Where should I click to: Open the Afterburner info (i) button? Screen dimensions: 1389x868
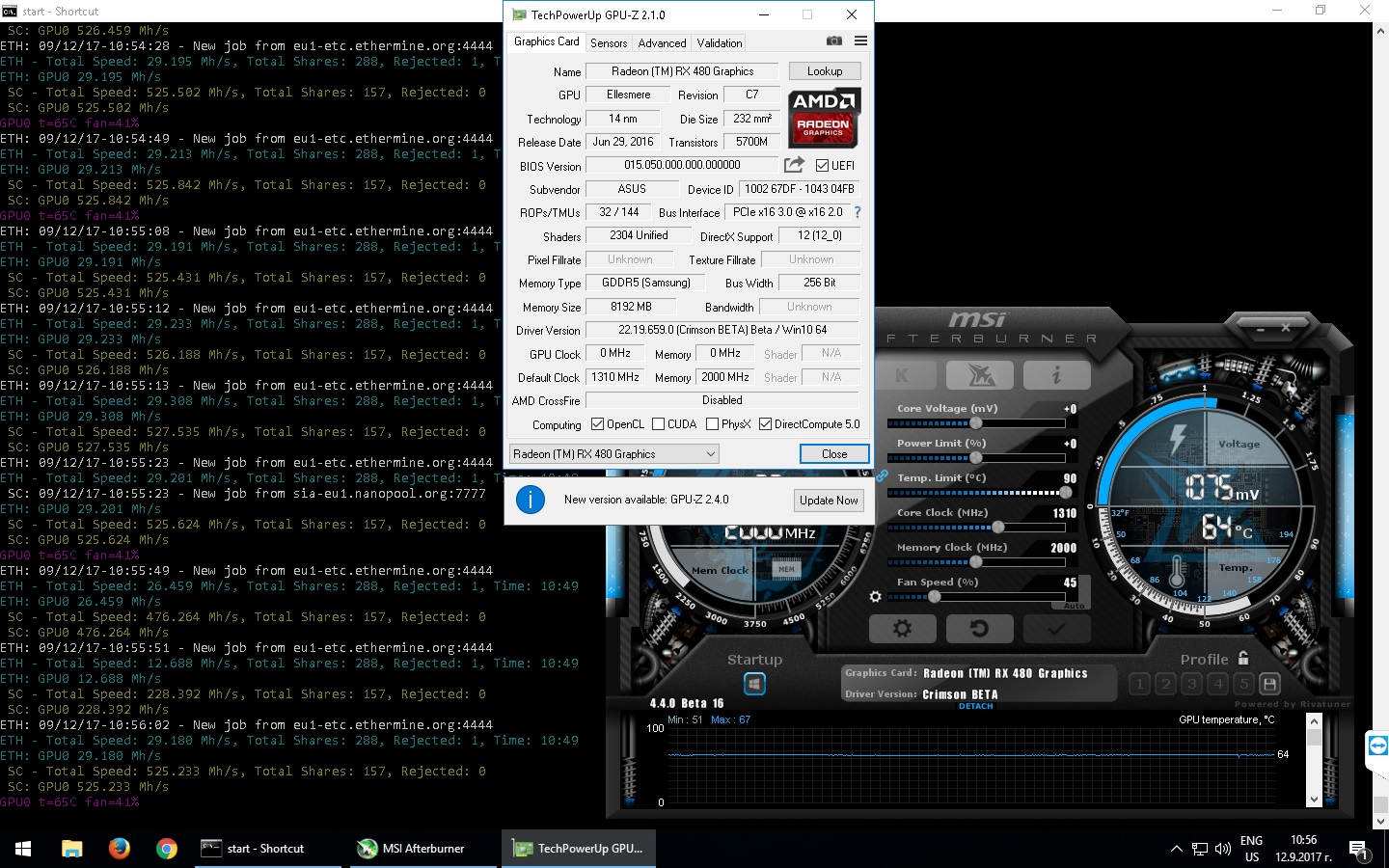click(1056, 375)
